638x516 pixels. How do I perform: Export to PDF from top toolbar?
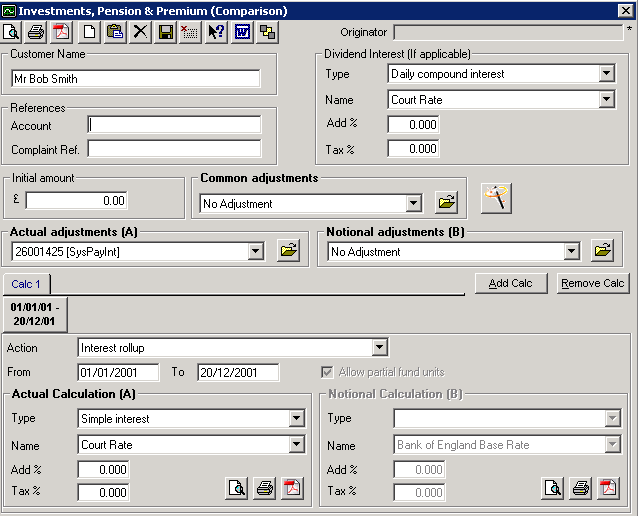tap(61, 32)
